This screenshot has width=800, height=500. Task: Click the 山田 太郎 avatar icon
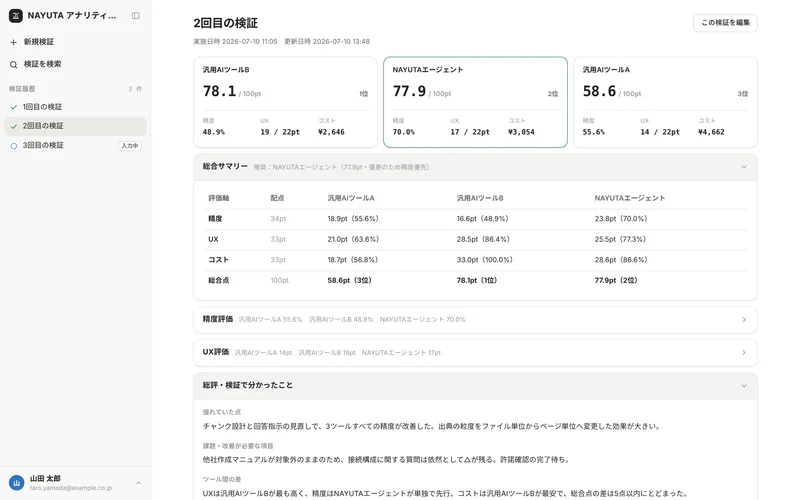point(16,483)
